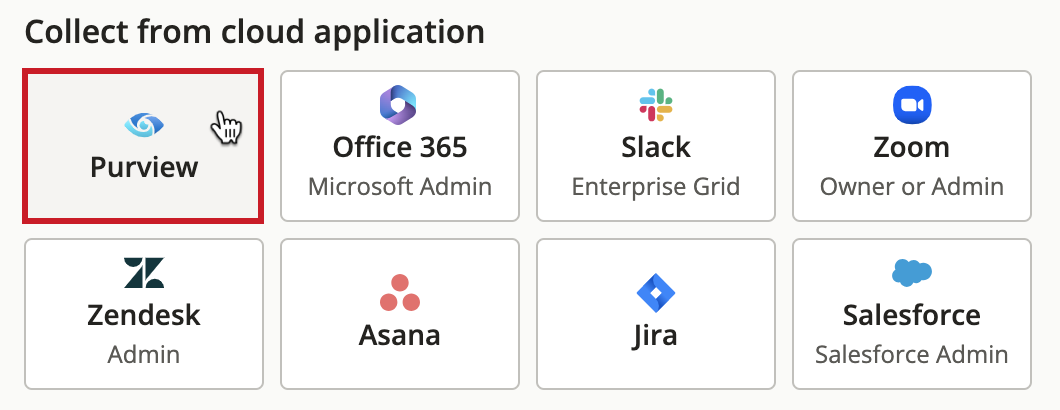Click the blue Zoom camera icon
The height and width of the screenshot is (410, 1060).
912,106
